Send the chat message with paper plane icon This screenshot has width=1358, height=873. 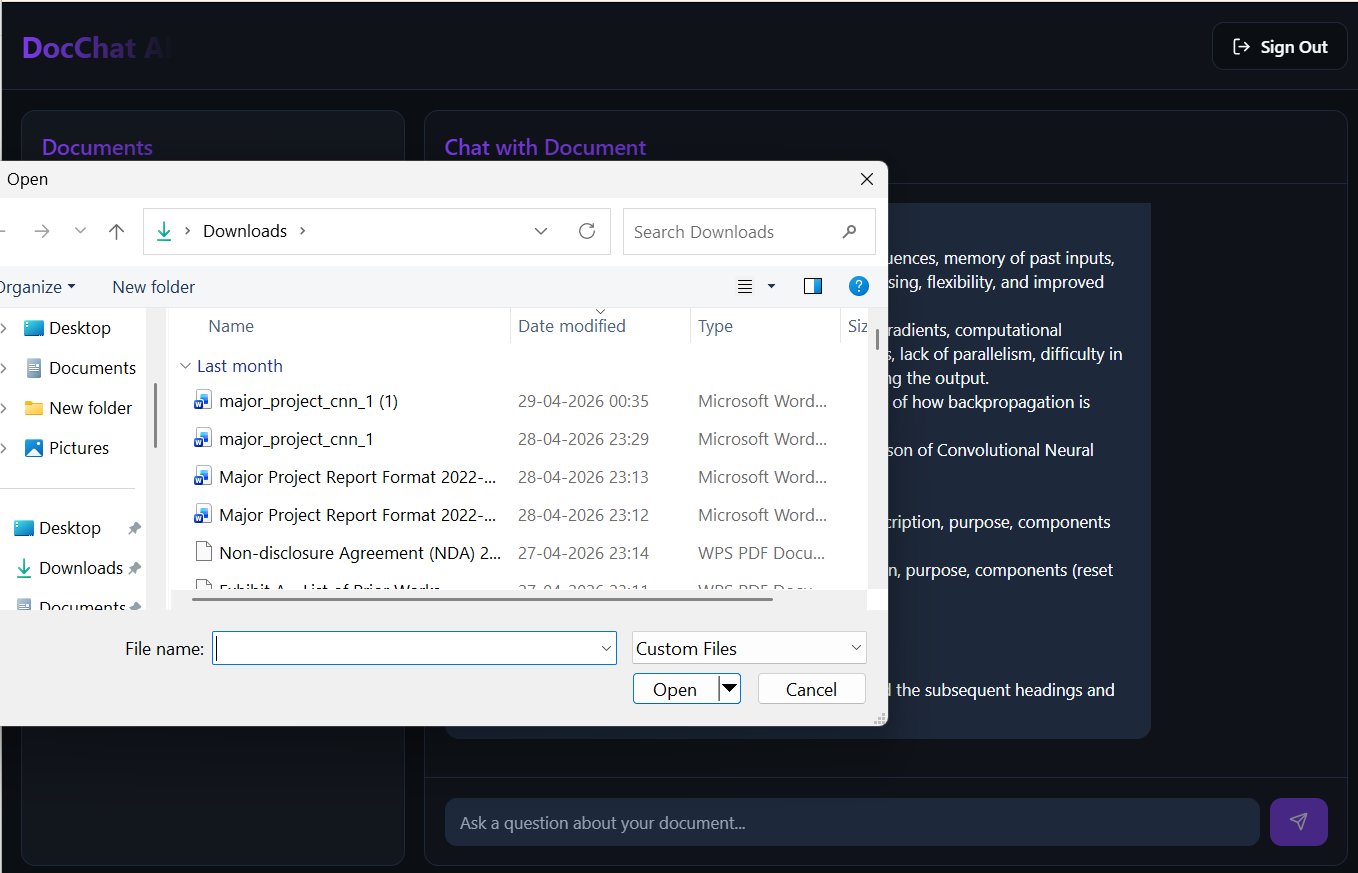pos(1298,822)
